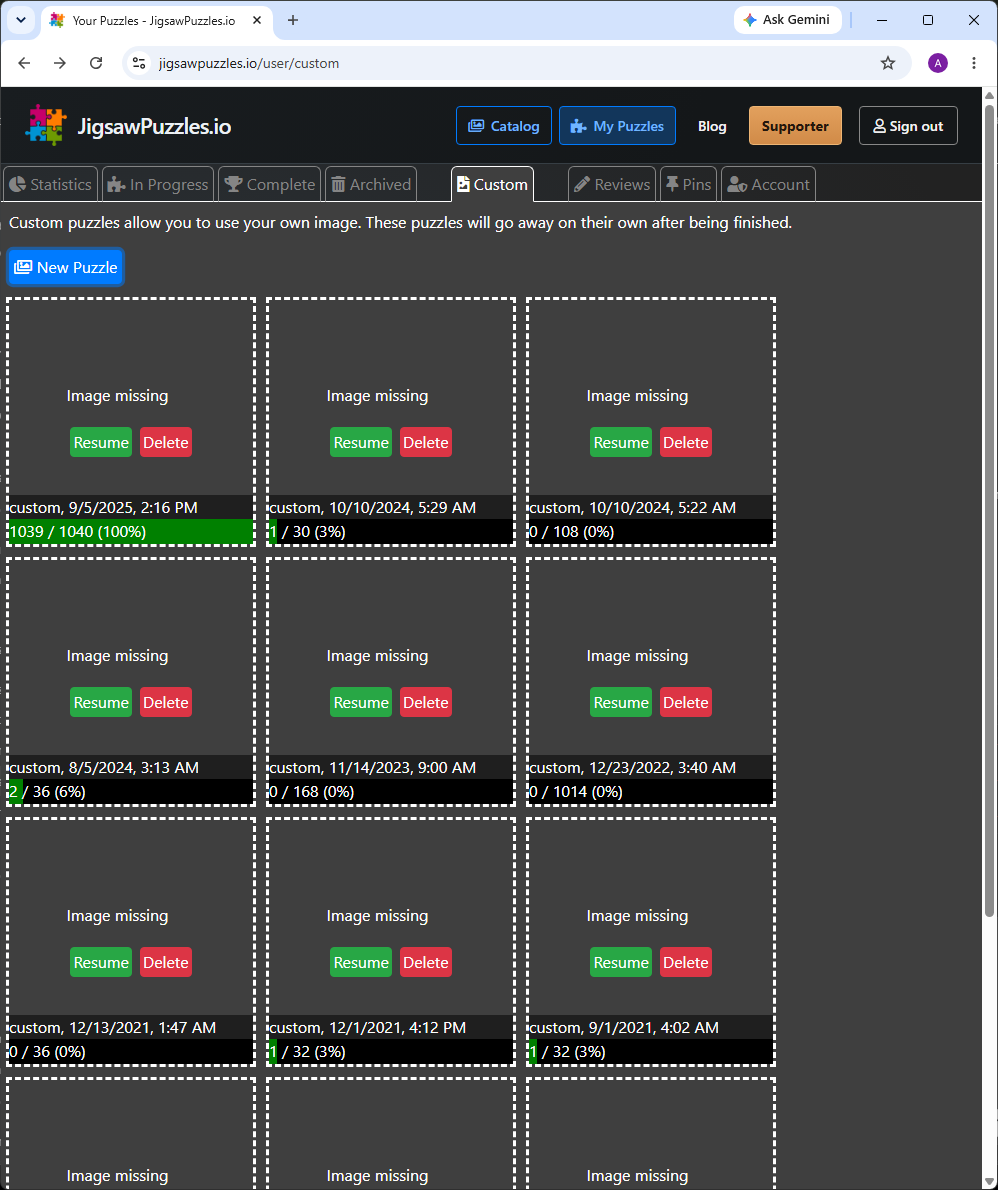Image resolution: width=998 pixels, height=1190 pixels.
Task: Bookmark this page with the star icon
Action: pos(888,63)
